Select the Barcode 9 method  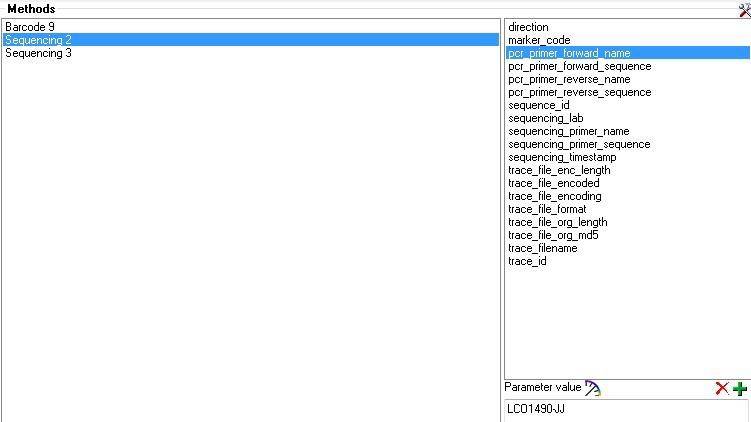30,27
